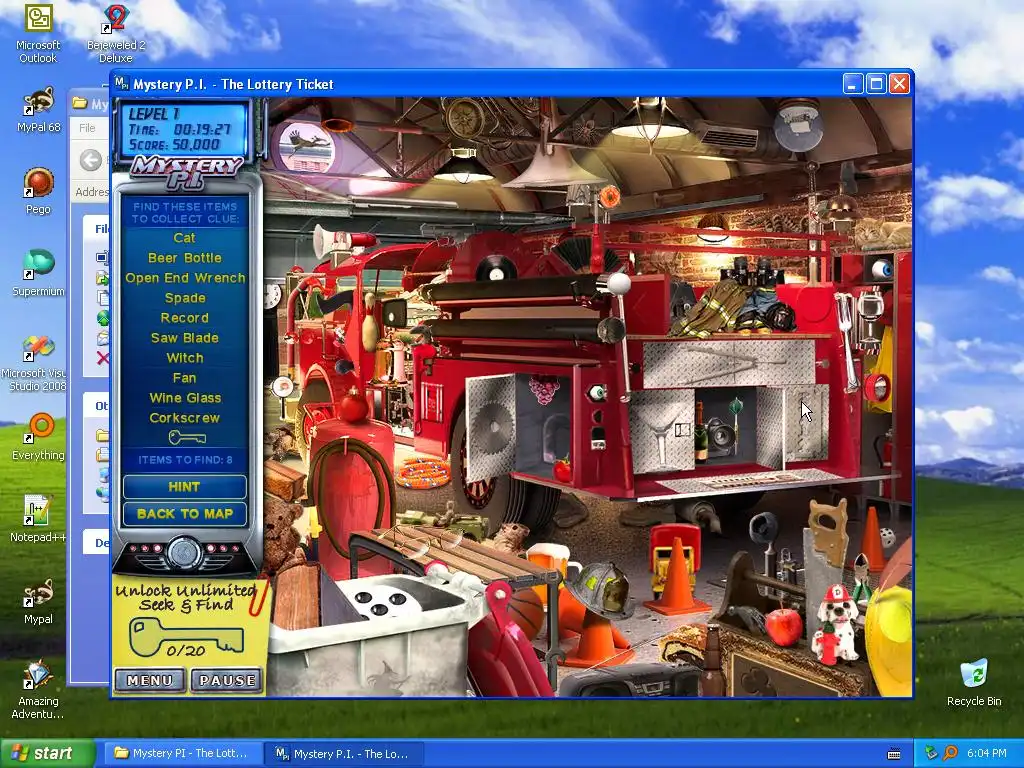Viewport: 1024px width, 768px height.
Task: Select 'Saw Blade' in the item list
Action: [x=185, y=338]
